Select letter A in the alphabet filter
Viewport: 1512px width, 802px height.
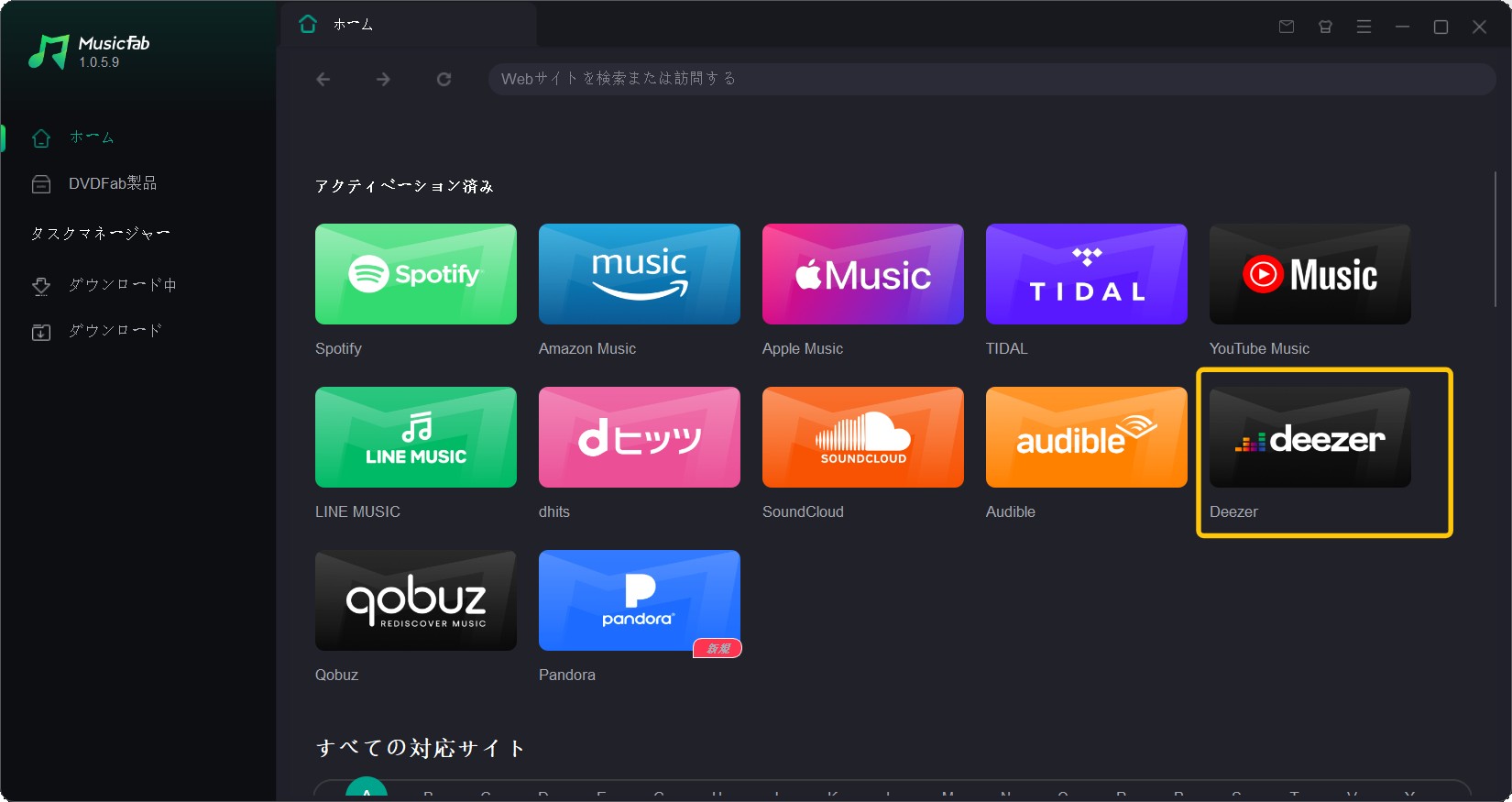(x=367, y=789)
